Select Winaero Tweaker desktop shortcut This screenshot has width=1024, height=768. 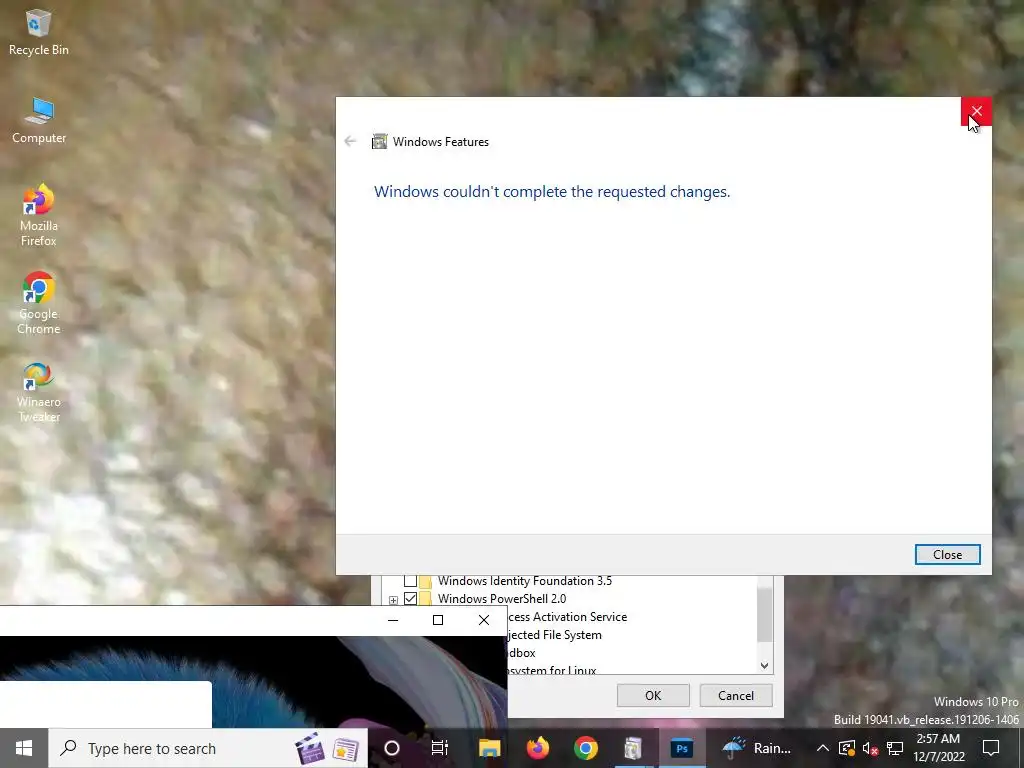tap(39, 392)
